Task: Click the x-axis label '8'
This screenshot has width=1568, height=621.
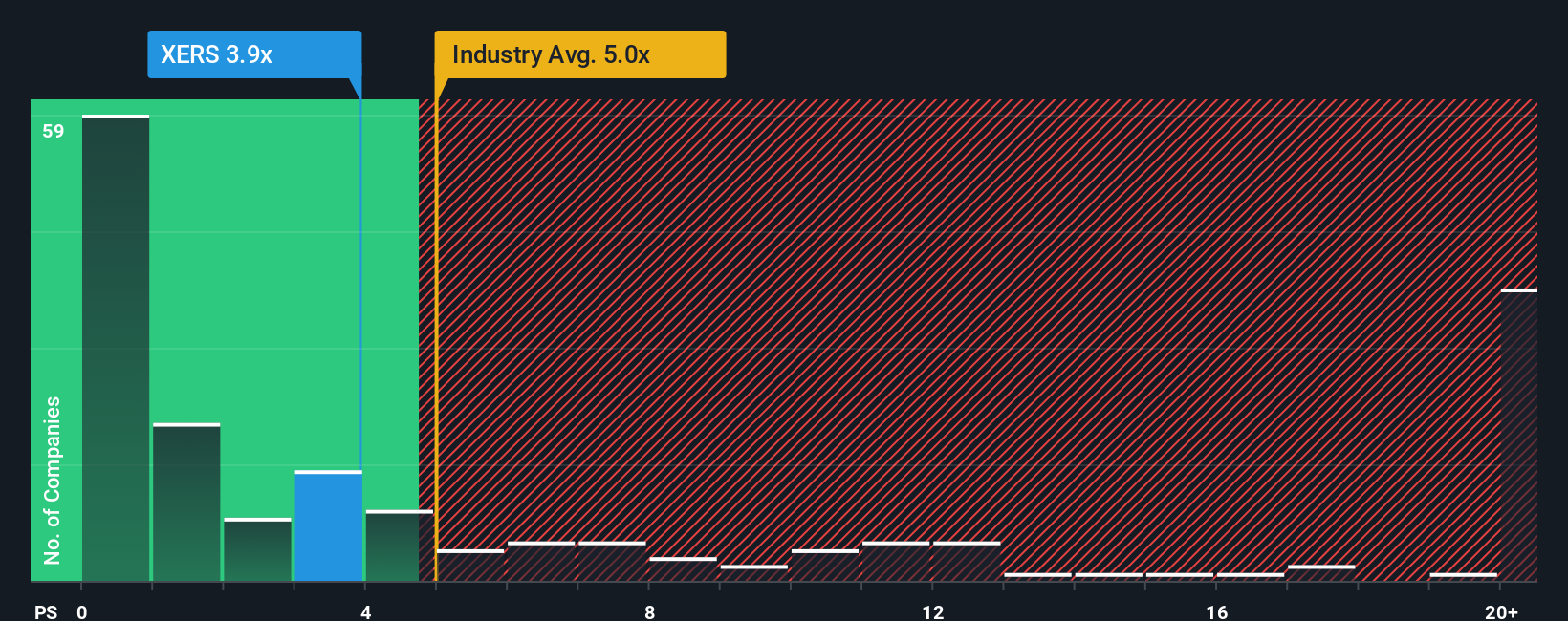Action: [650, 611]
